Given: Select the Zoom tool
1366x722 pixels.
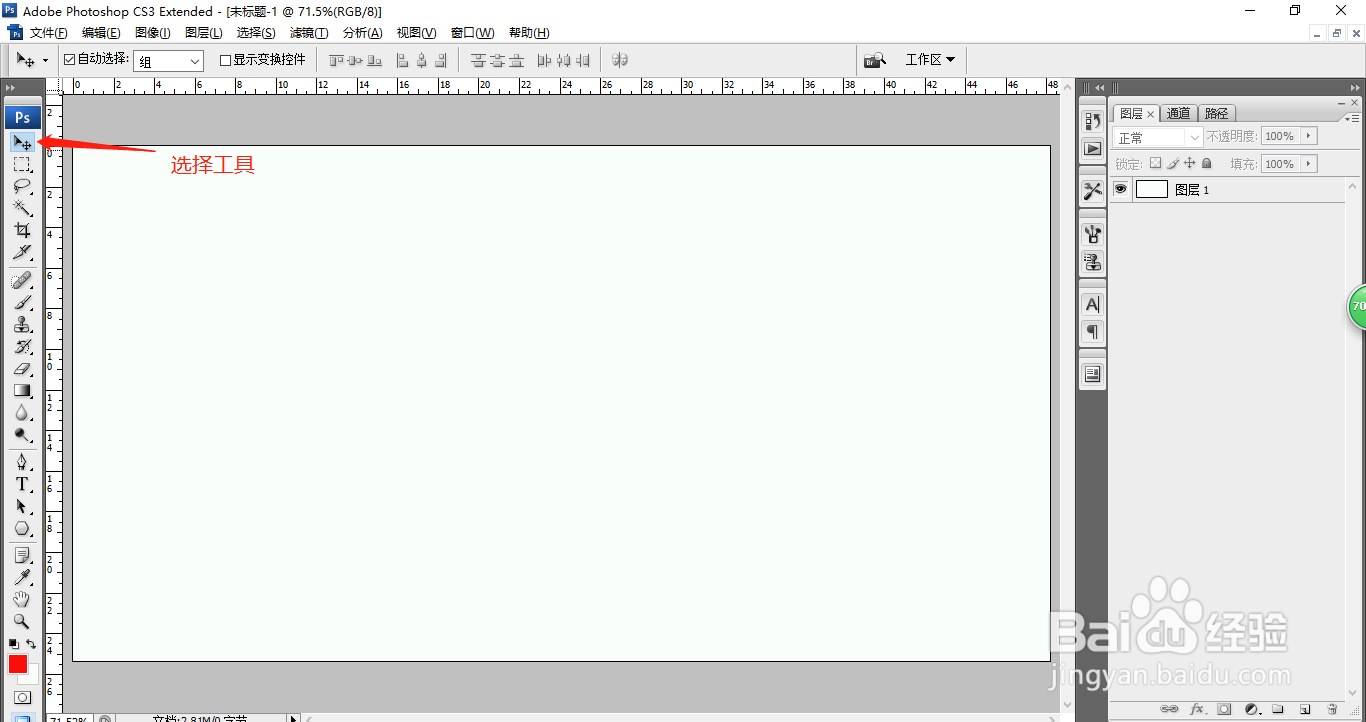Looking at the screenshot, I should pos(22,621).
